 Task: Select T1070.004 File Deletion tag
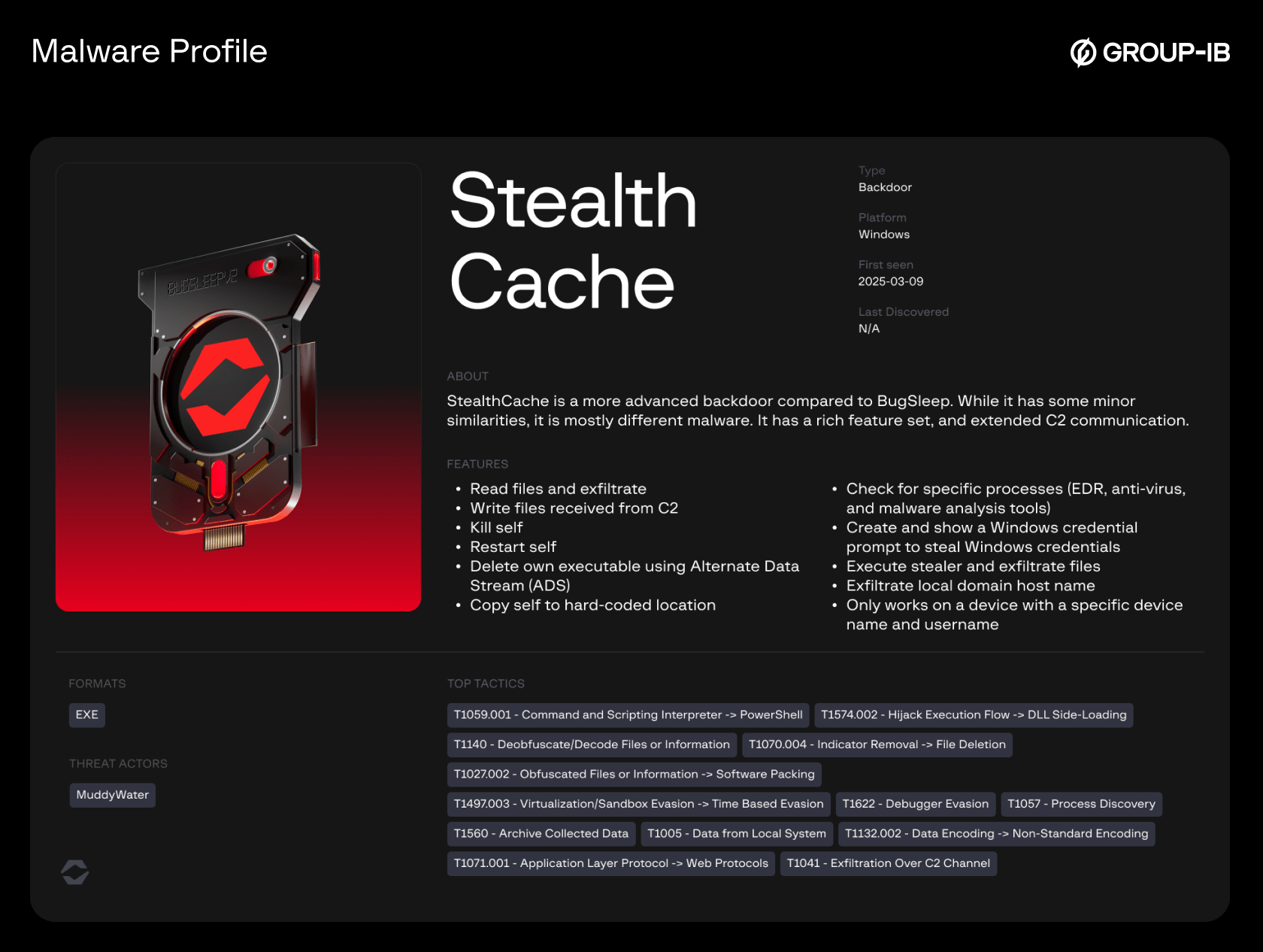coord(877,744)
